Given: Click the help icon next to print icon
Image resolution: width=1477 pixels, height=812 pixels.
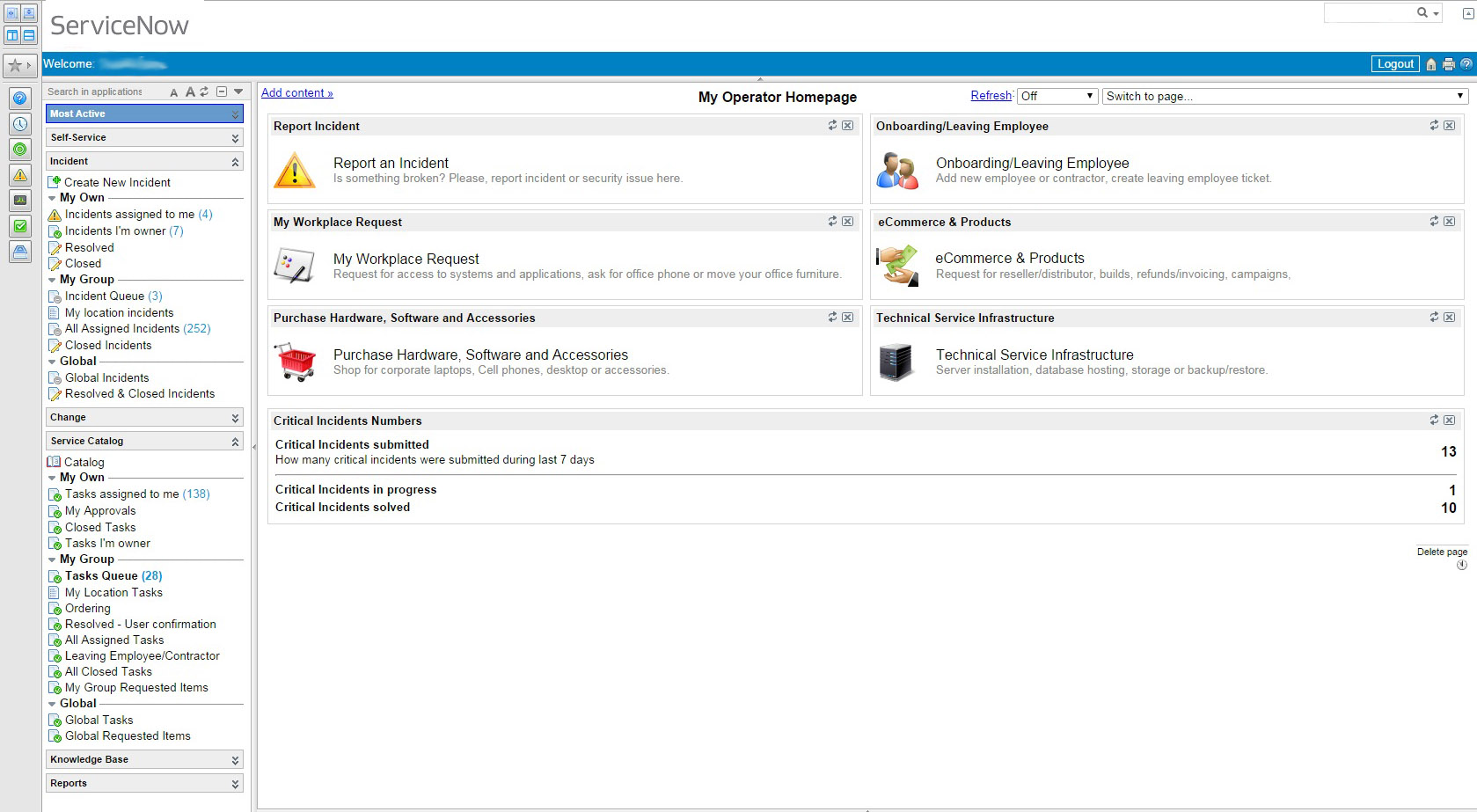Looking at the screenshot, I should coord(1466,64).
